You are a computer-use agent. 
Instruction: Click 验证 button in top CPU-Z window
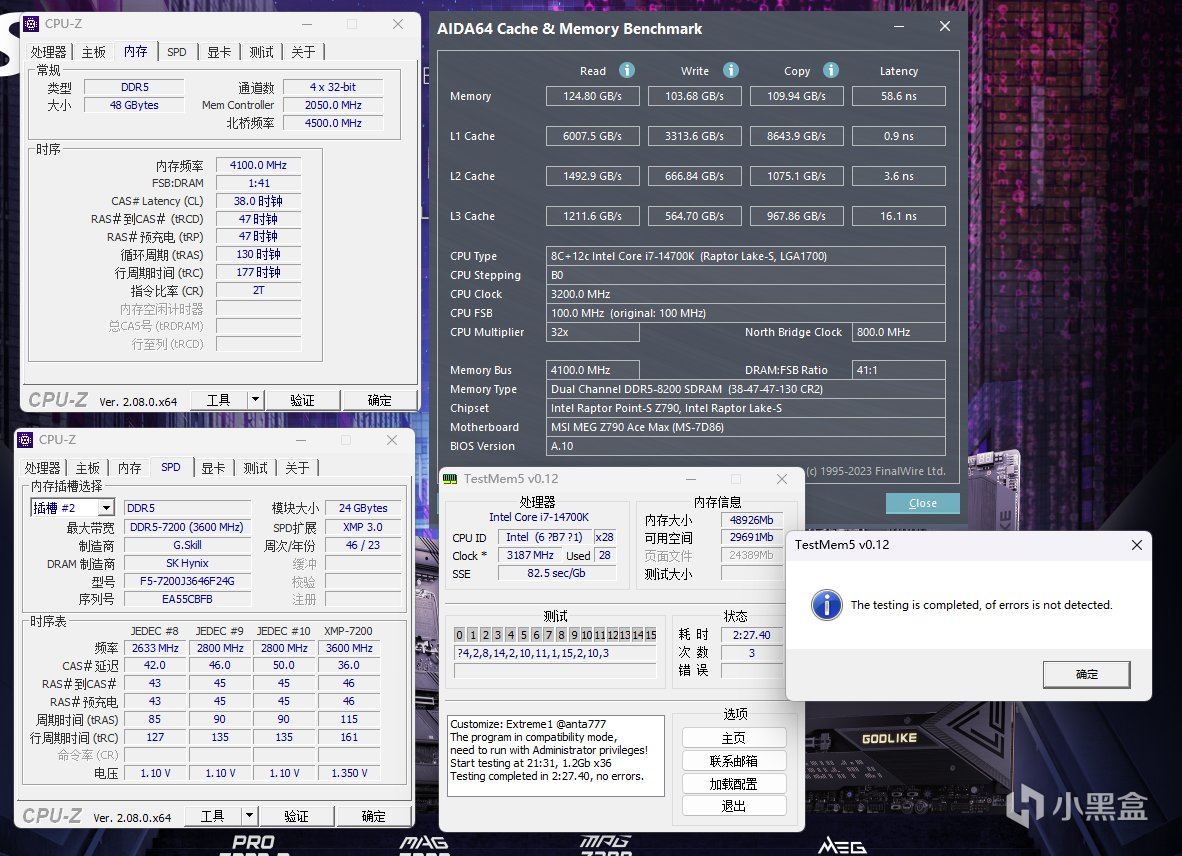302,400
